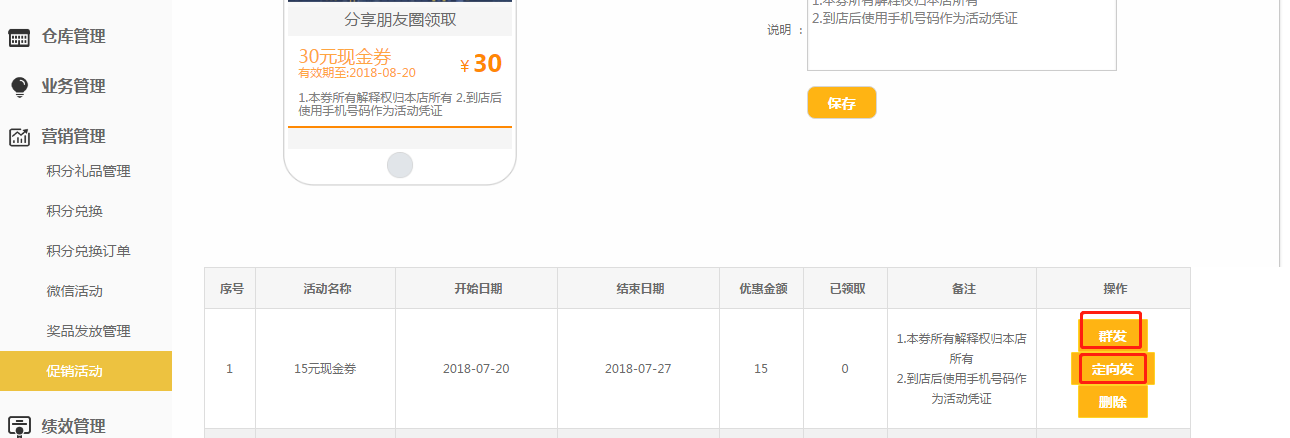The height and width of the screenshot is (438, 1290).
Task: Collapse the 营销管理 menu section
Action: pos(73,137)
